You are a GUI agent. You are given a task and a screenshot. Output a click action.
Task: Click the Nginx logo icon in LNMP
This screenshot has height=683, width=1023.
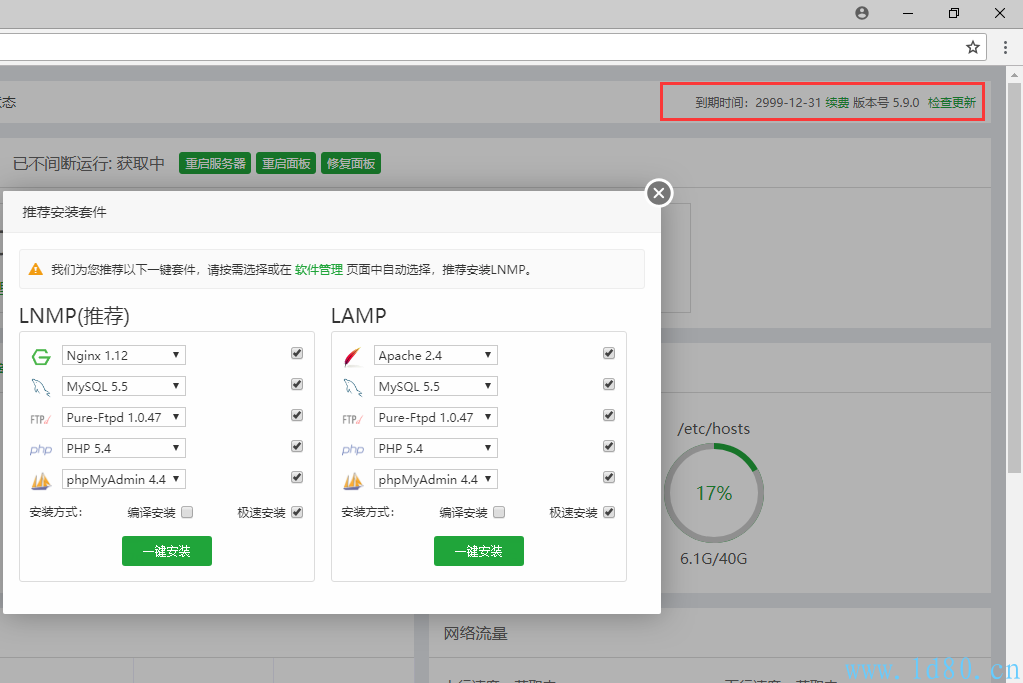coord(41,356)
